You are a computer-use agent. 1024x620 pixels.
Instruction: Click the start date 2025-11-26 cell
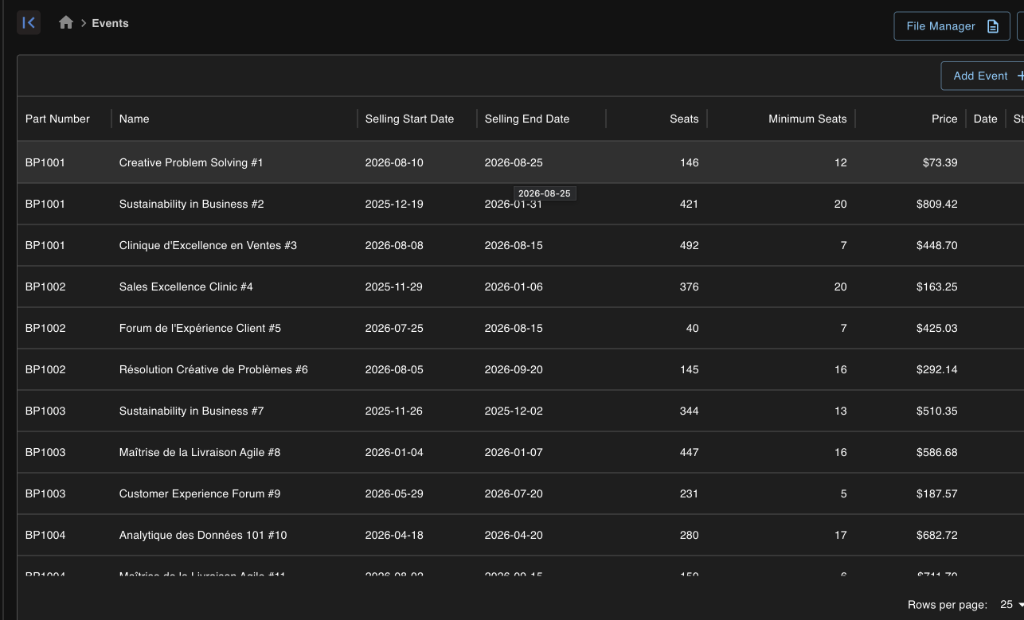pyautogui.click(x=394, y=411)
